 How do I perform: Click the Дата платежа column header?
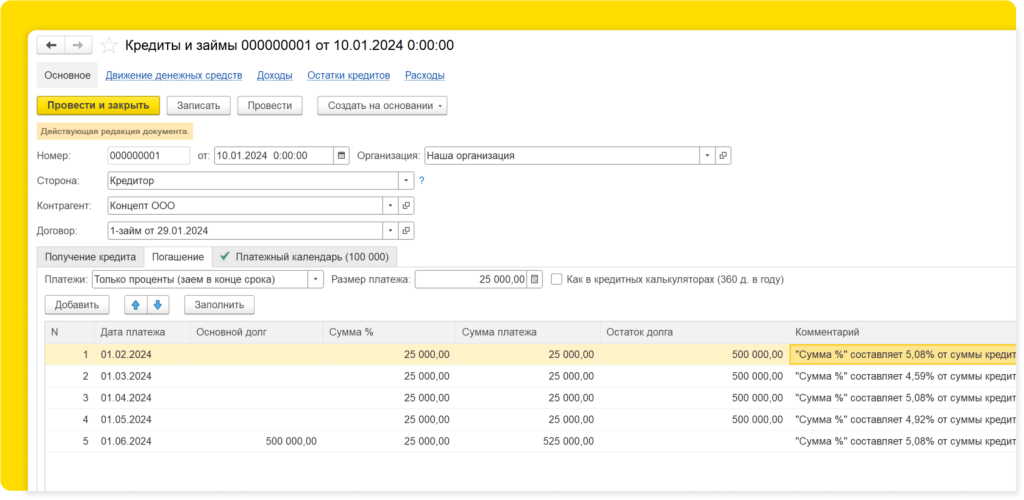(x=142, y=332)
